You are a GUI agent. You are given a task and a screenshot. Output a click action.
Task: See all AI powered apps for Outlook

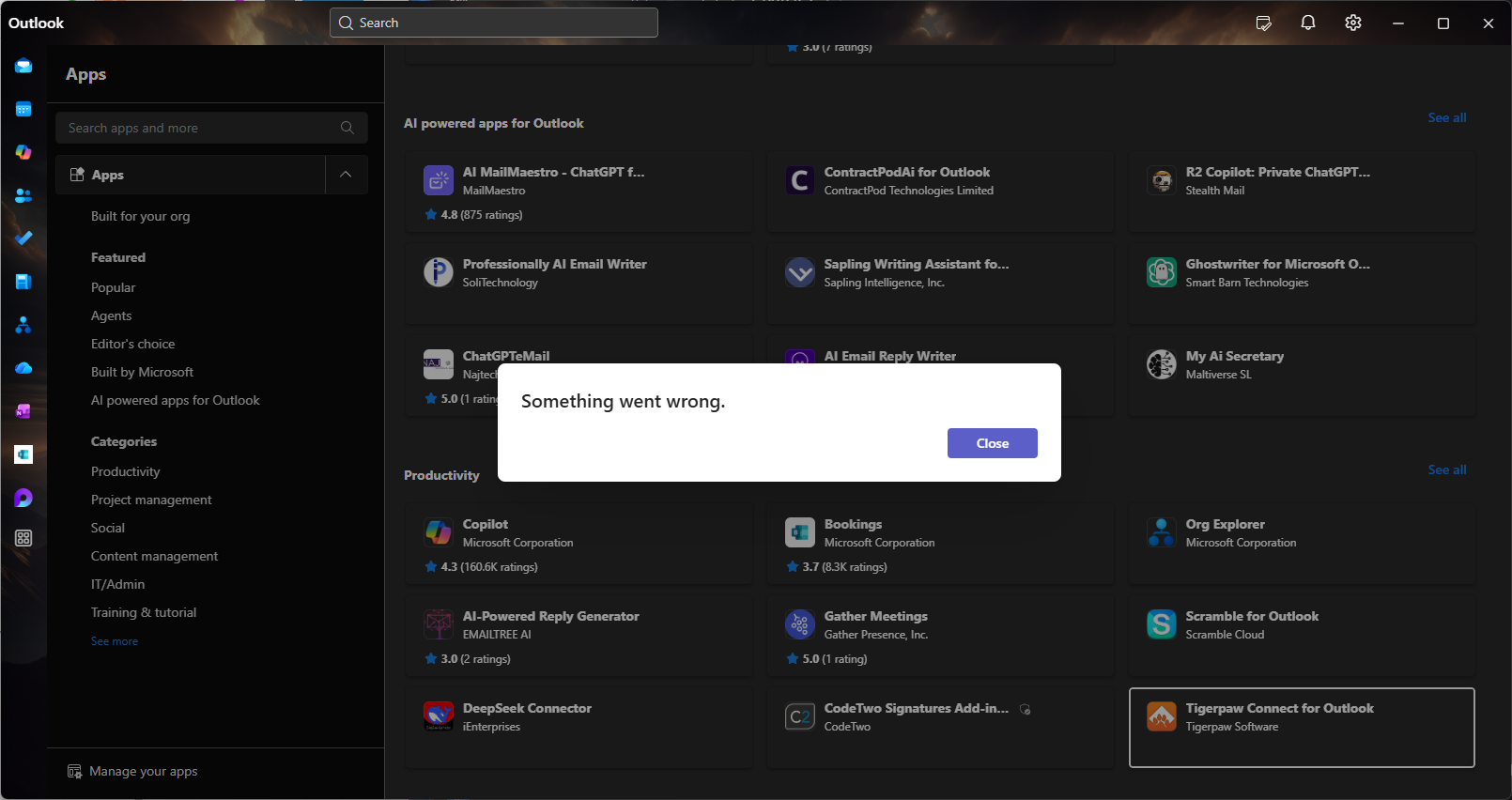click(1446, 117)
